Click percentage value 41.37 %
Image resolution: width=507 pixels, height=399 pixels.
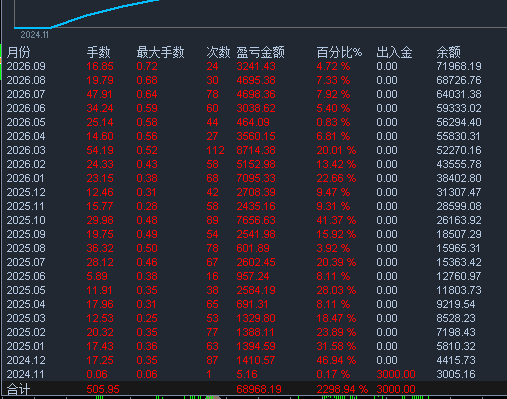(x=336, y=220)
